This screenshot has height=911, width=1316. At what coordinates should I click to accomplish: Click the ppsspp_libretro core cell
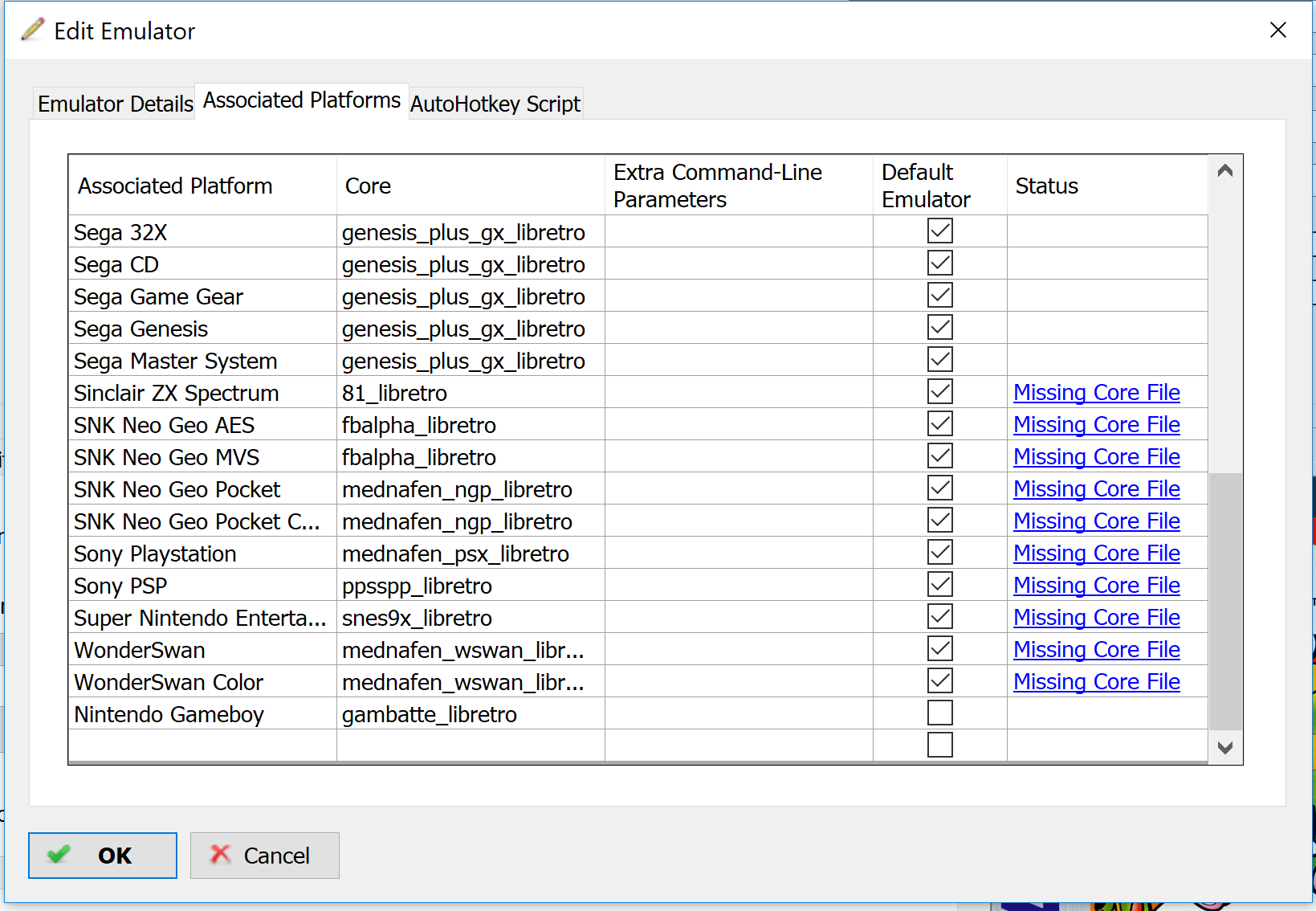(x=471, y=586)
